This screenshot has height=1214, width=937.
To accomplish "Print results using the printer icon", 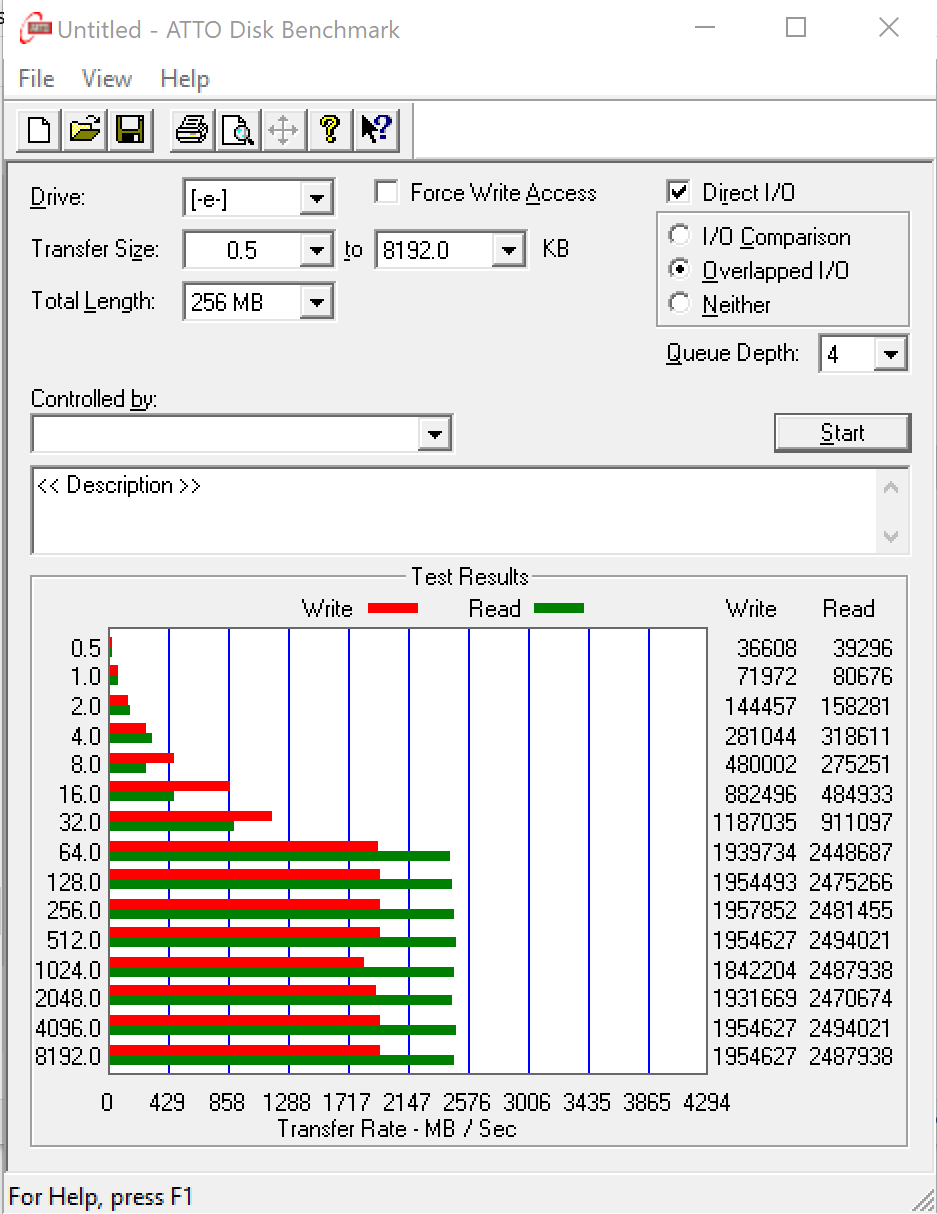I will point(191,130).
